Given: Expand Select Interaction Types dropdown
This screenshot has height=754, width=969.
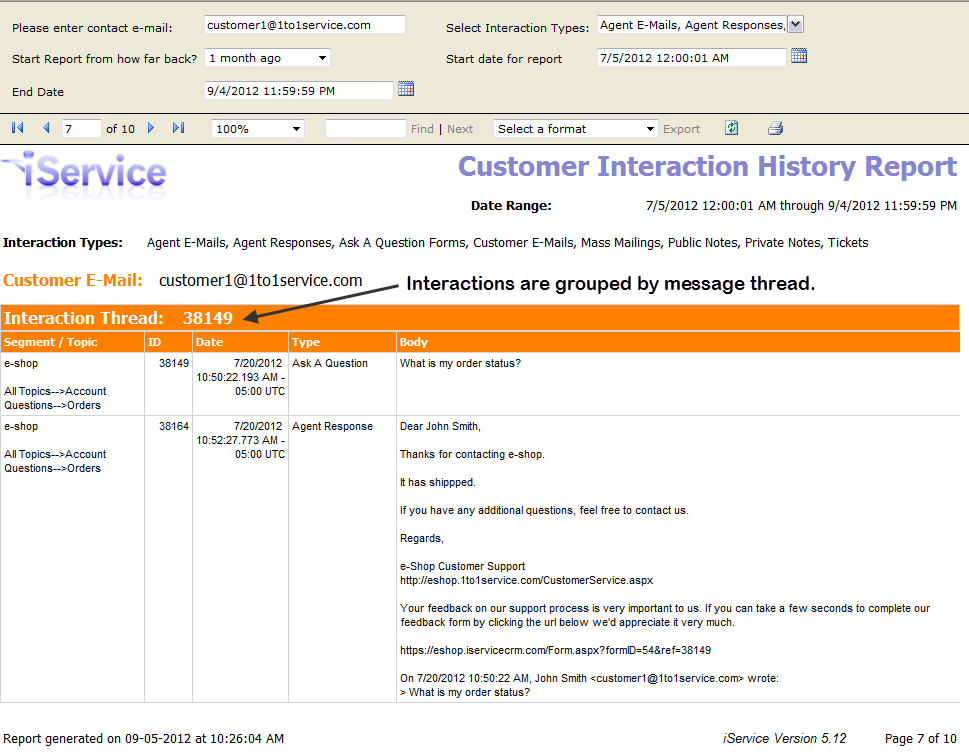Looking at the screenshot, I should tap(795, 25).
